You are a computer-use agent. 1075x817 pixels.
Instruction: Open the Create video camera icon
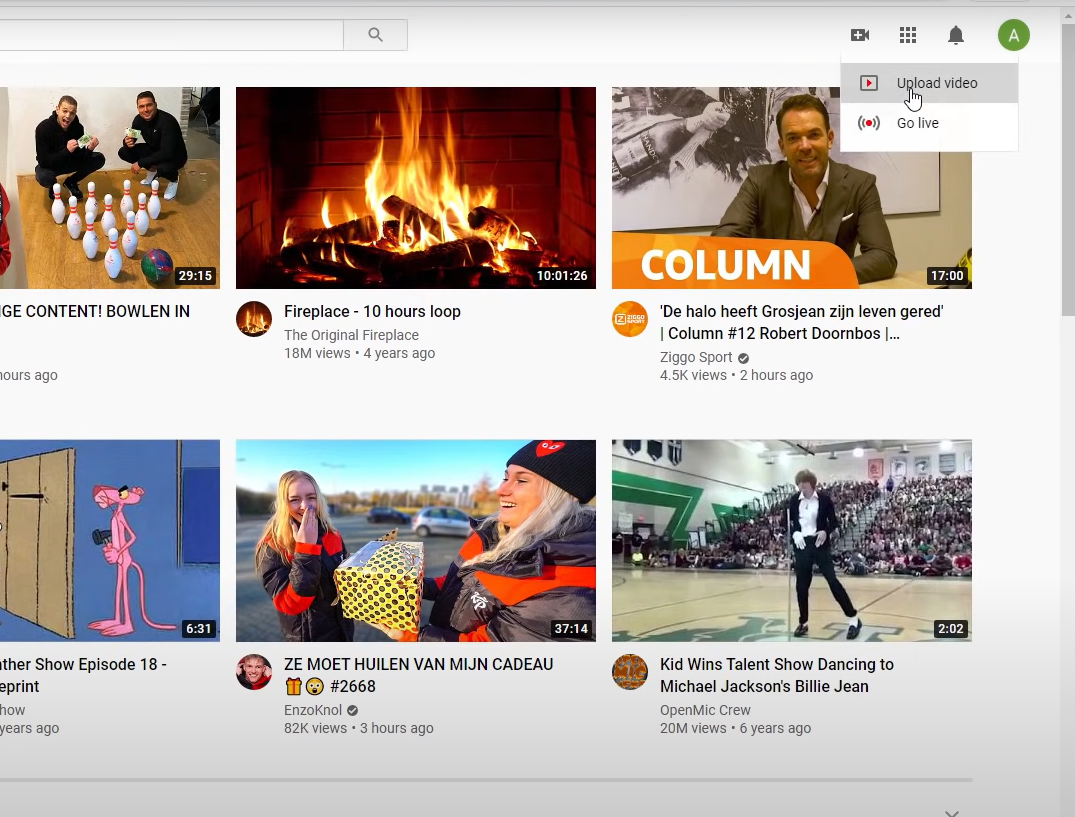[860, 35]
